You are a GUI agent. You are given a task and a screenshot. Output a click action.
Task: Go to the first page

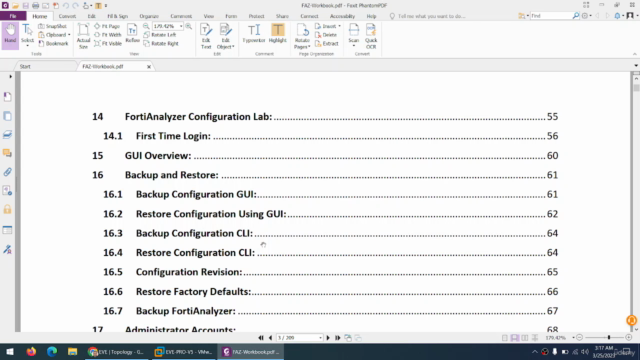pos(261,338)
